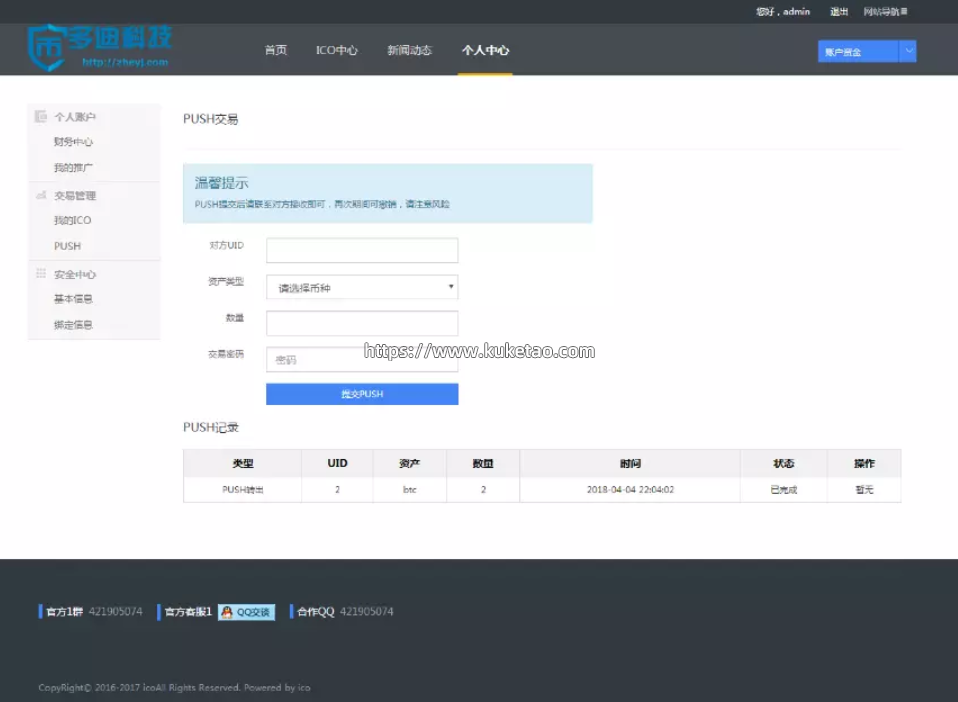This screenshot has width=958, height=702.
Task: Expand the 账户资金 dropdown arrow
Action: [907, 51]
